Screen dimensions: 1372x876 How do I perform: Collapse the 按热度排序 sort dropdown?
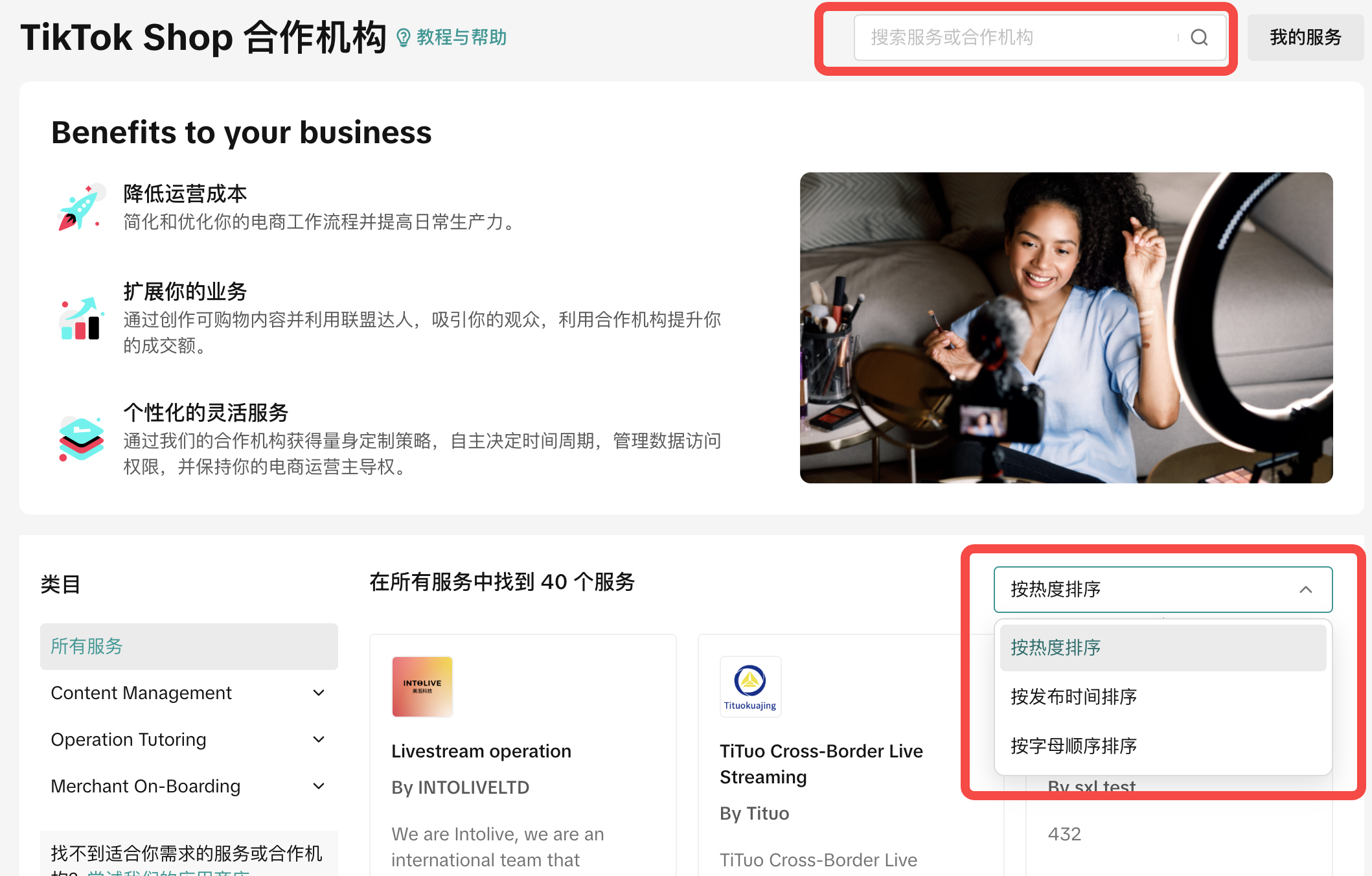pyautogui.click(x=1305, y=590)
